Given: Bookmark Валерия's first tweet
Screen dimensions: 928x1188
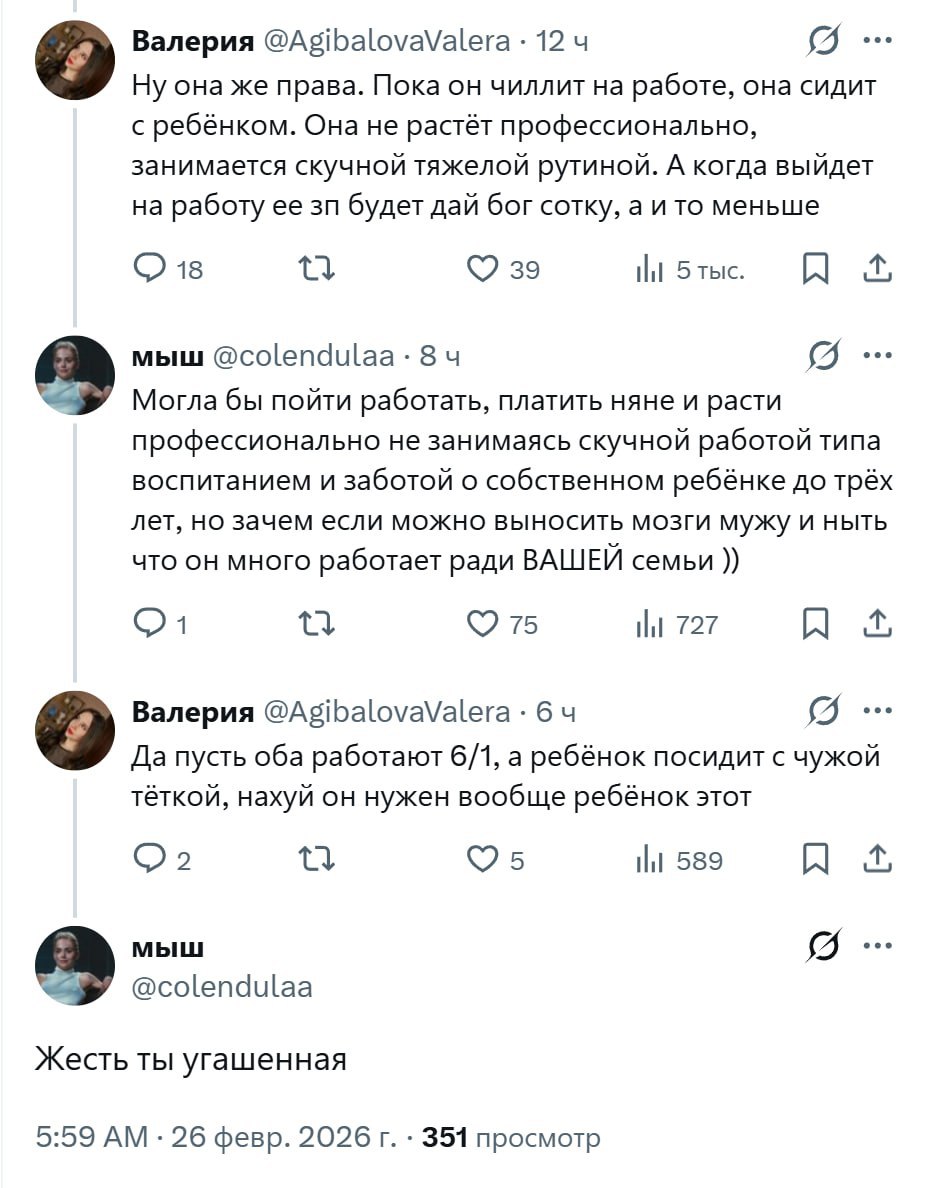Looking at the screenshot, I should [x=816, y=268].
